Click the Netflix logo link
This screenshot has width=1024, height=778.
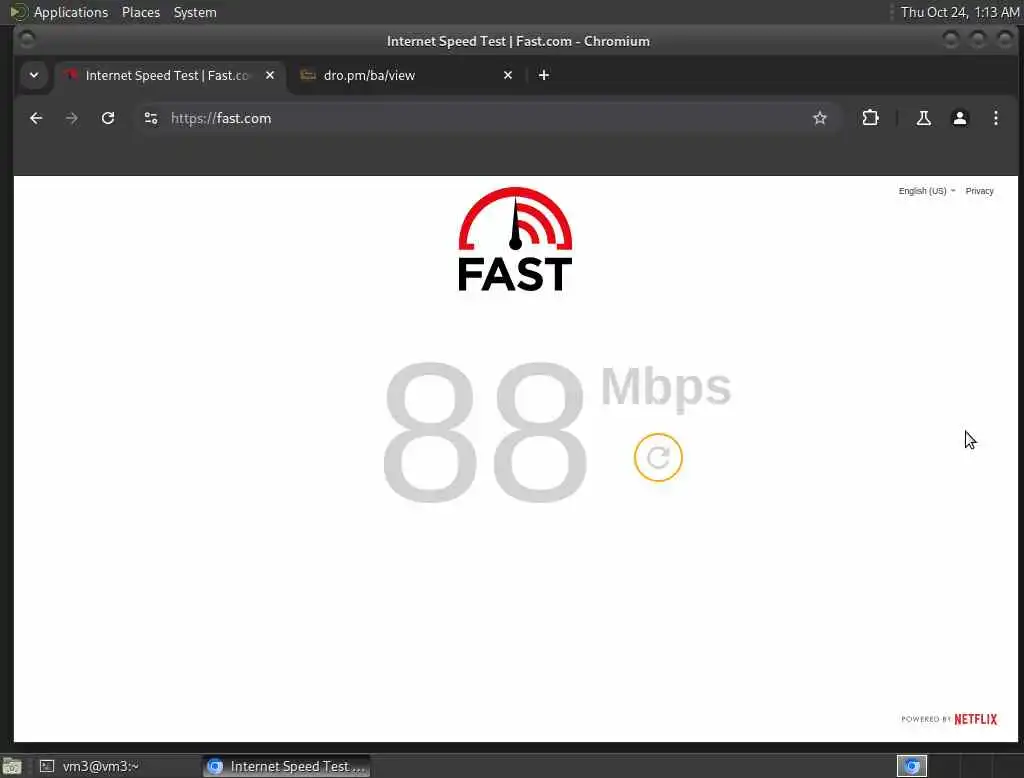pyautogui.click(x=975, y=719)
